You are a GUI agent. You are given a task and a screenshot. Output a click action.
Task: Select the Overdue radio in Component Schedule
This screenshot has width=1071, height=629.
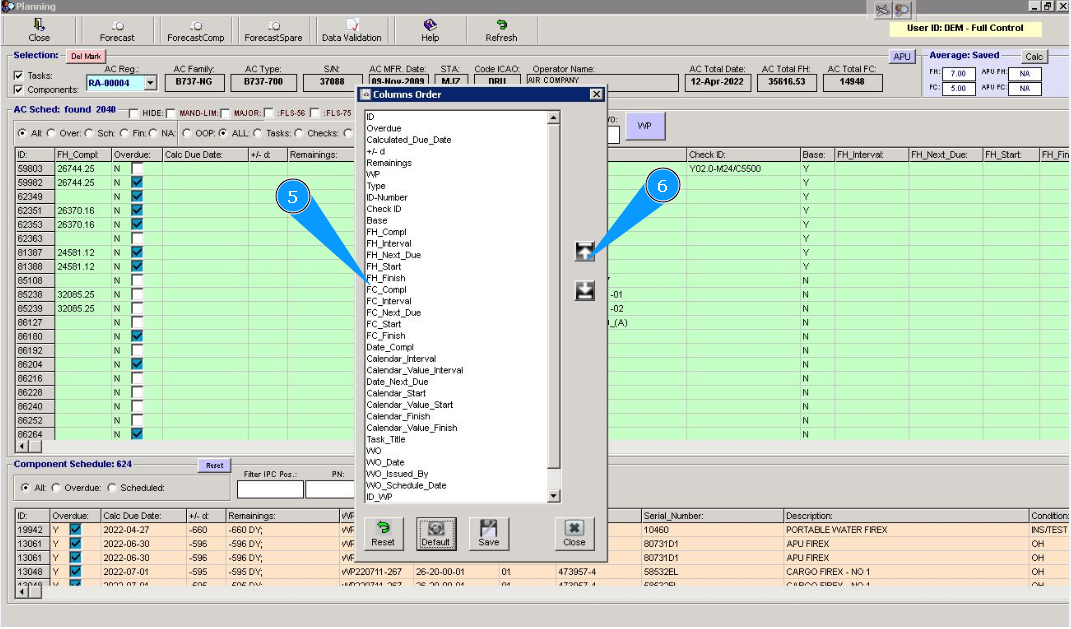point(56,488)
